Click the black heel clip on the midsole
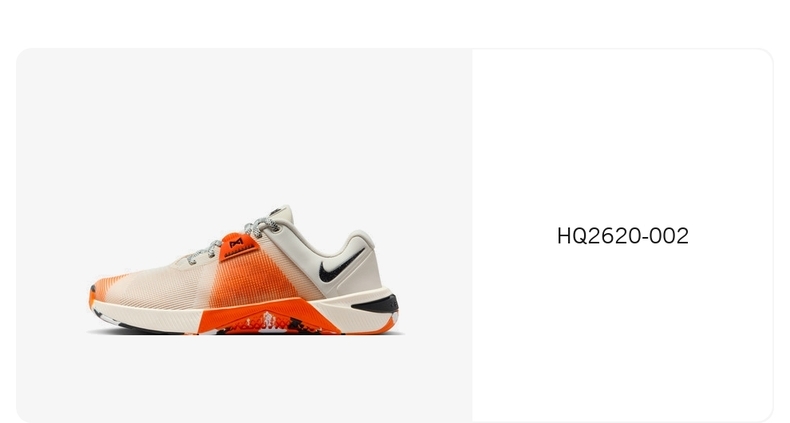Viewport: 790px width, 423px height. coord(377,304)
